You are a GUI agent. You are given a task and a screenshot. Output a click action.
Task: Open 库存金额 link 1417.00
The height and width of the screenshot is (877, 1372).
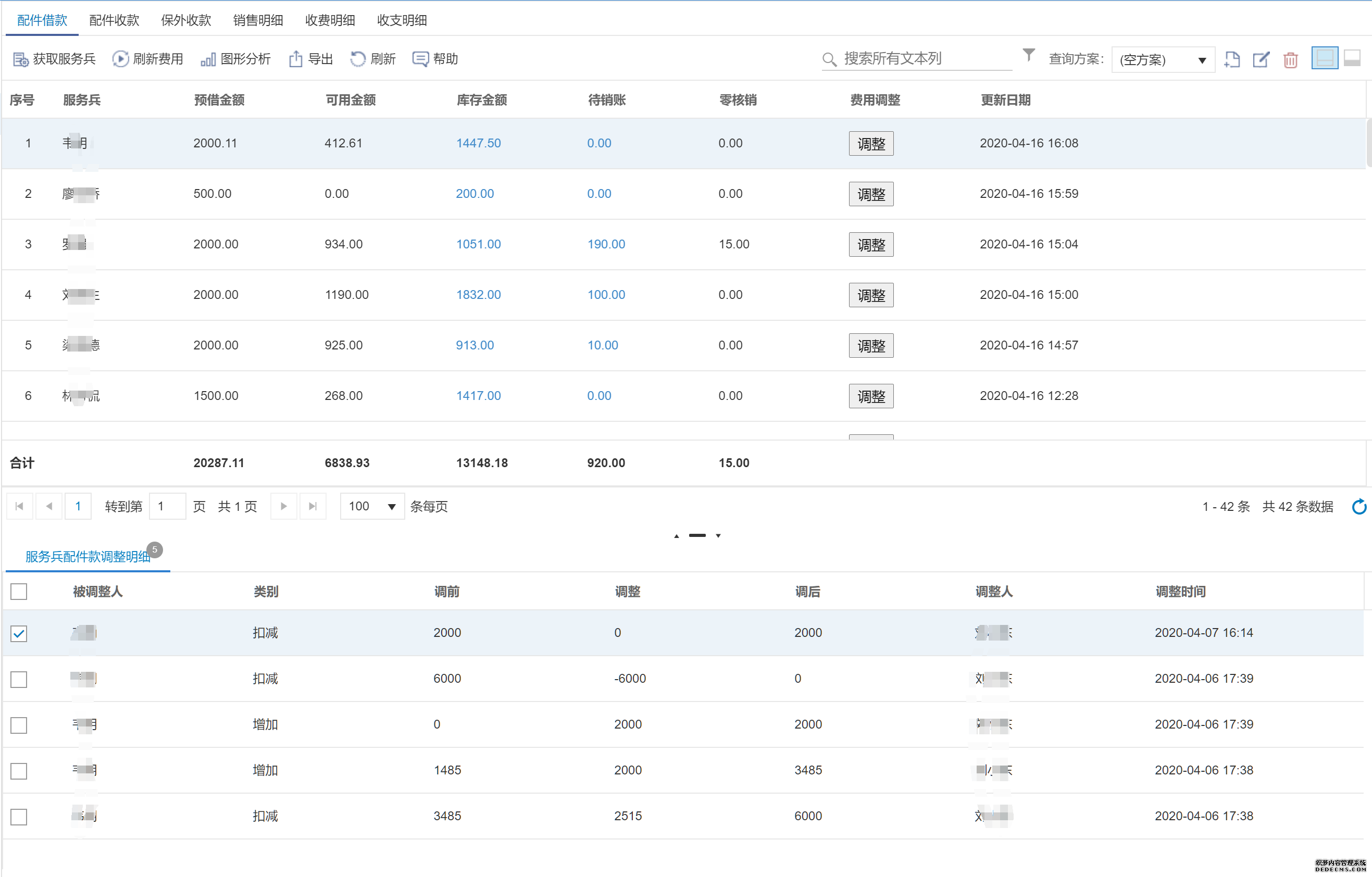click(479, 396)
